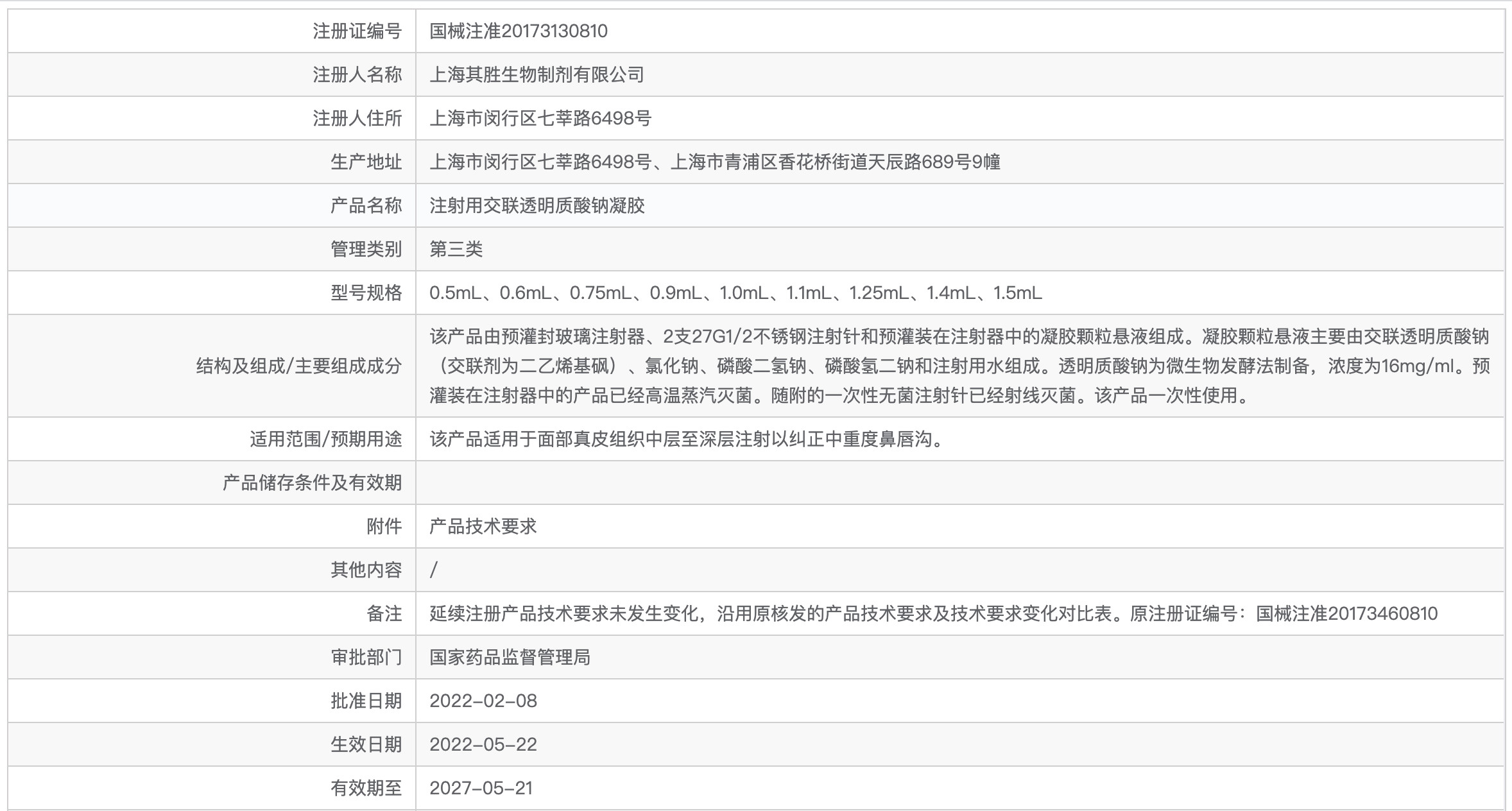
Task: Open the 产品技术要求 attachment link
Action: click(x=483, y=526)
